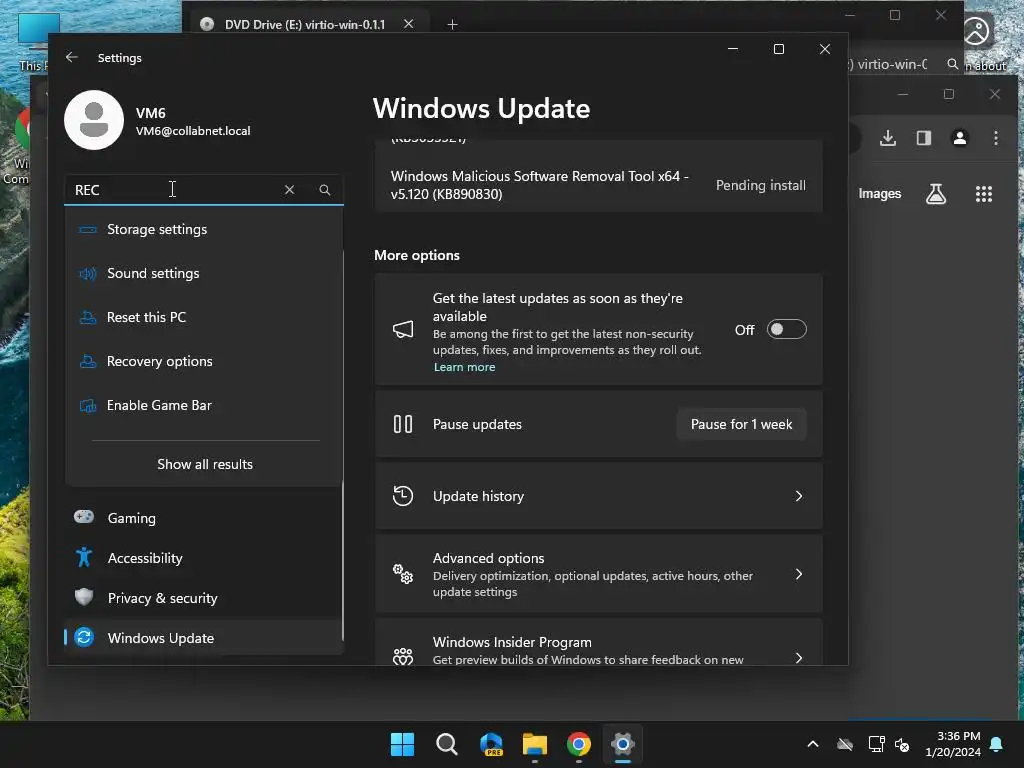Click Pending install status text

coord(761,185)
